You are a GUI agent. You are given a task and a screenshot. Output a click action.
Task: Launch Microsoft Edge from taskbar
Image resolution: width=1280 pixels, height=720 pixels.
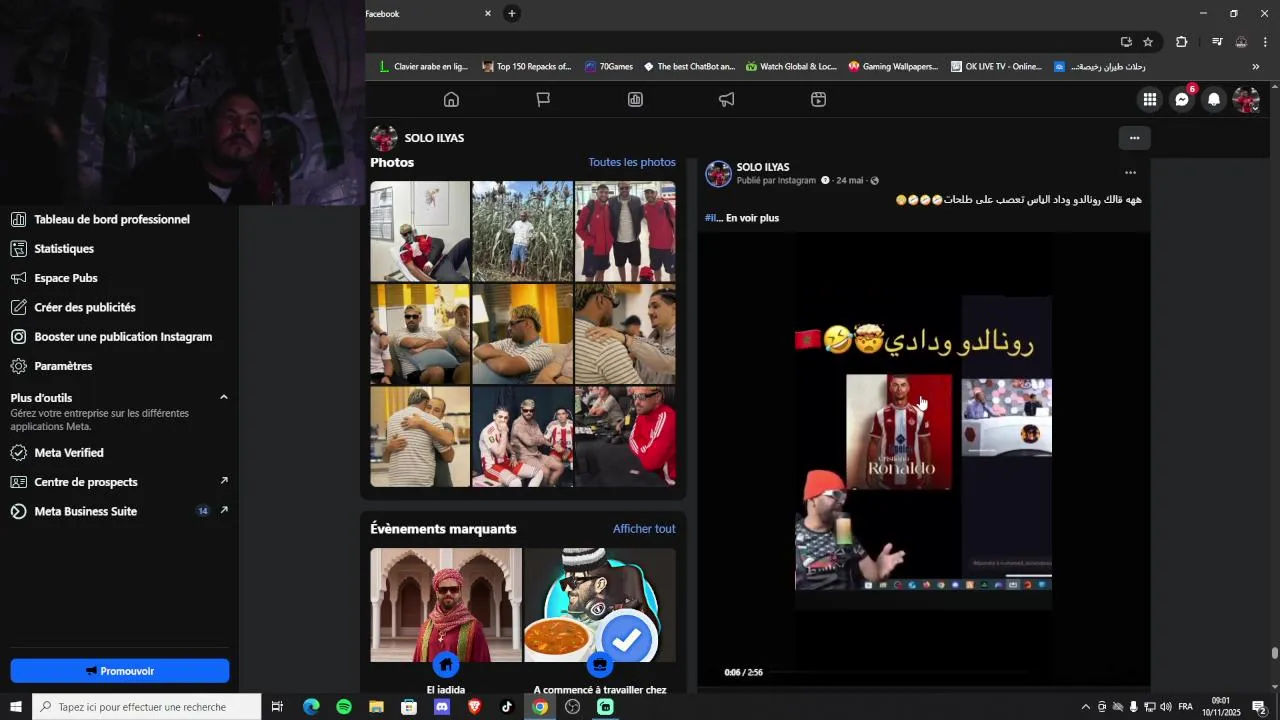point(311,707)
